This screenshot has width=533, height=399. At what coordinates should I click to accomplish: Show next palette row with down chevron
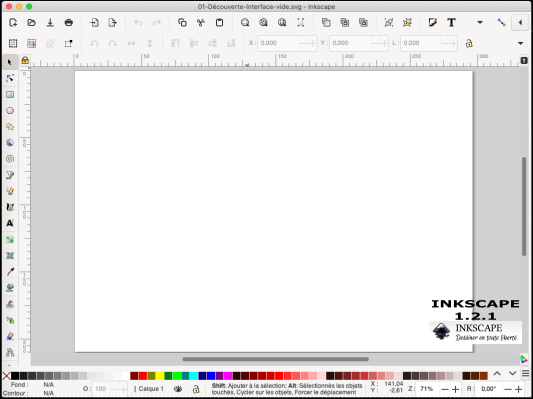(x=513, y=374)
